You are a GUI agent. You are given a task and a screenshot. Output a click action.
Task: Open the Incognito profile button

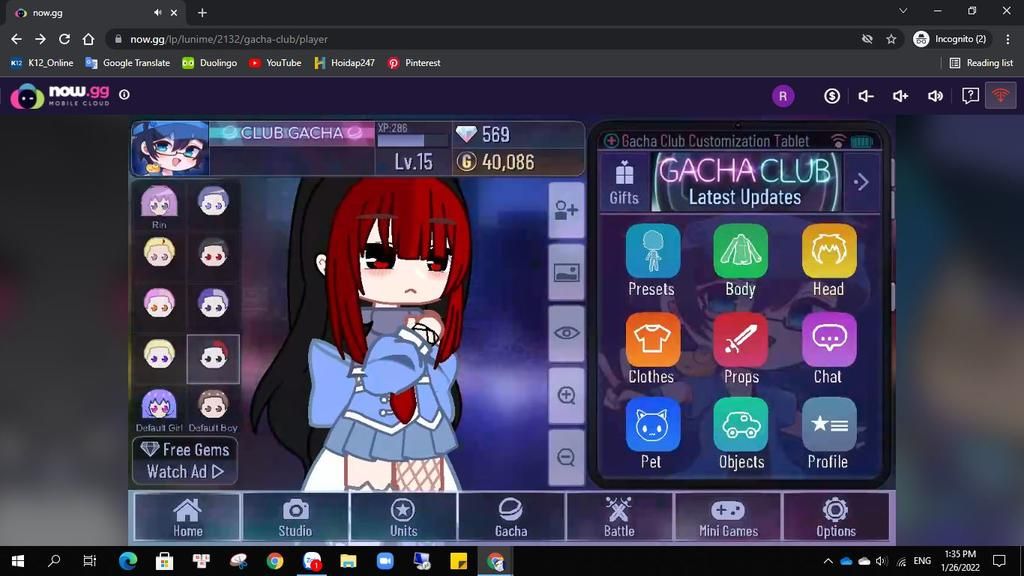coord(950,39)
